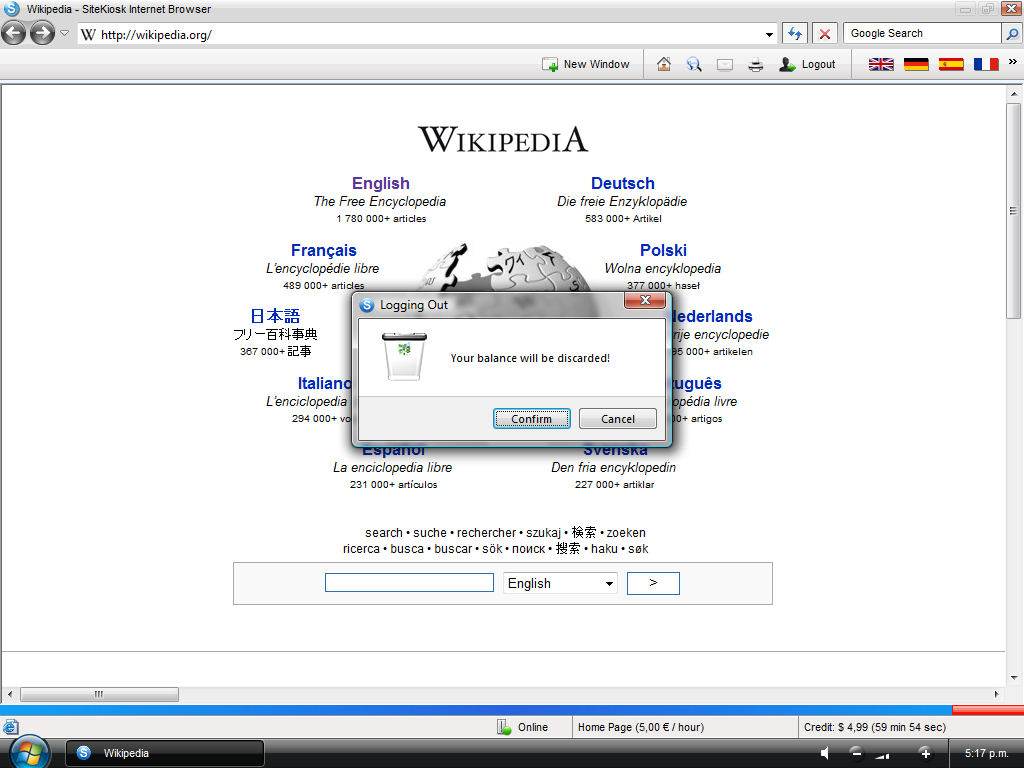Click the Wikipedia search text field

pos(409,583)
